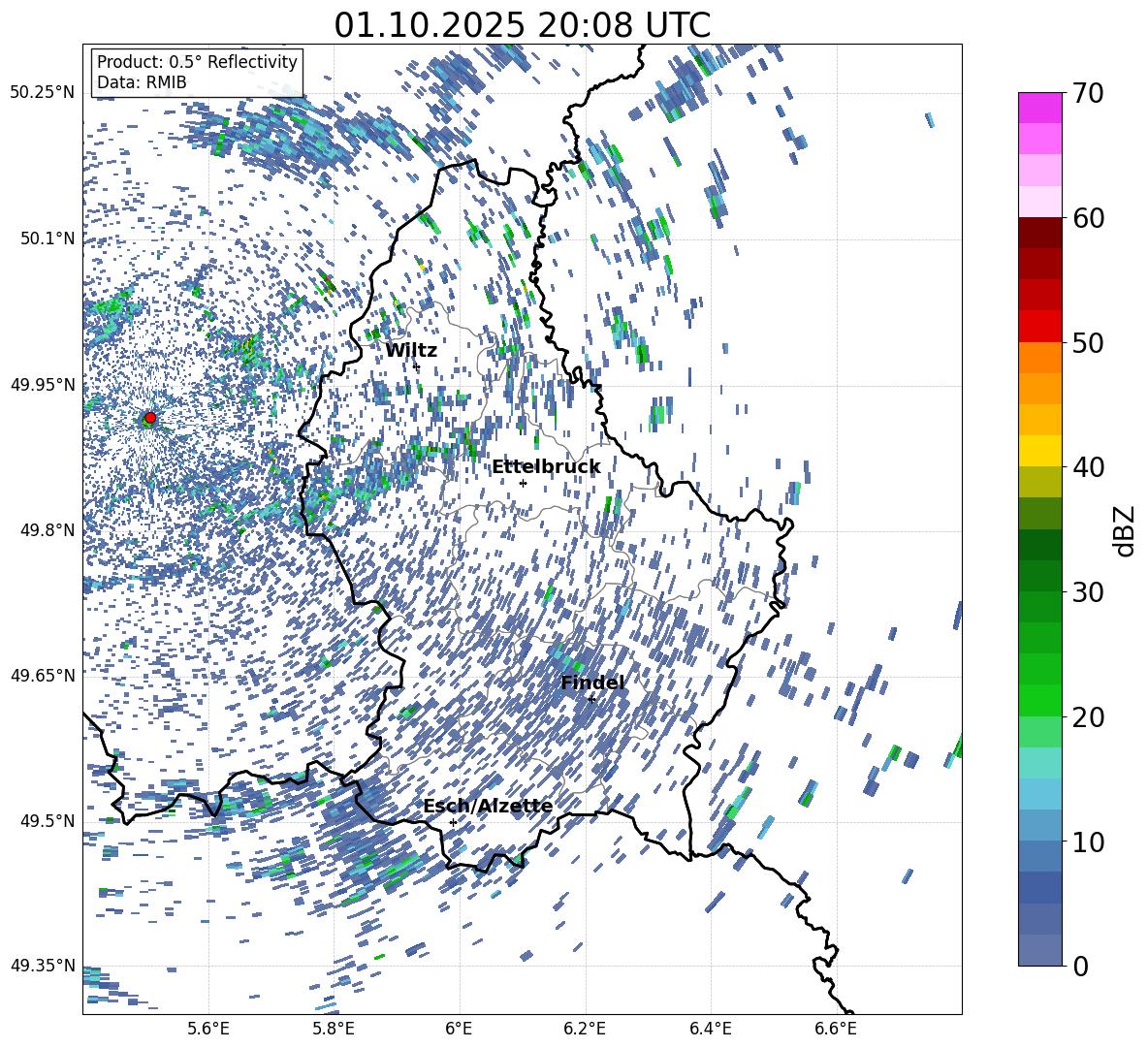Select the Esch/Alzette city label

click(488, 806)
